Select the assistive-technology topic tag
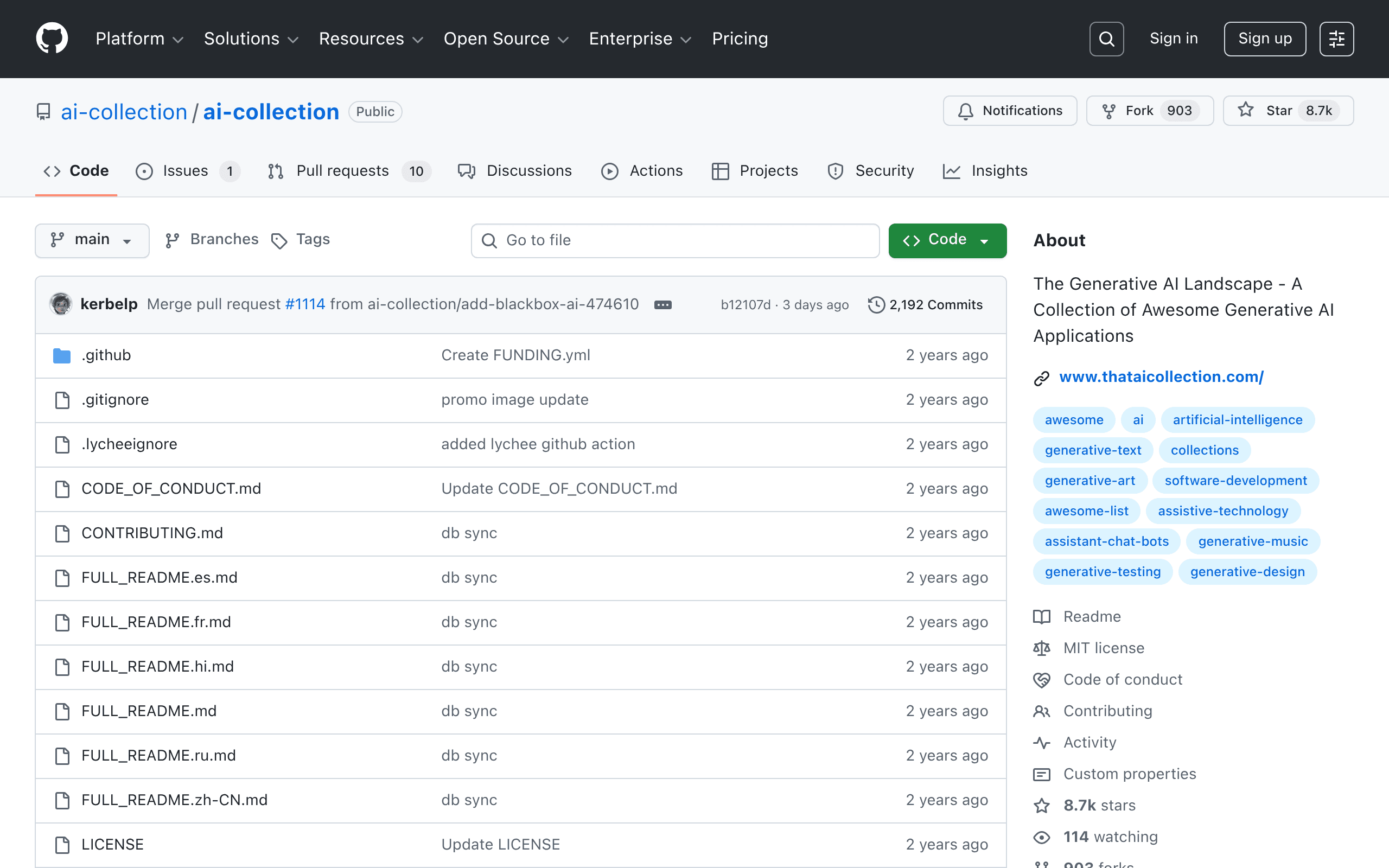 pos(1222,511)
